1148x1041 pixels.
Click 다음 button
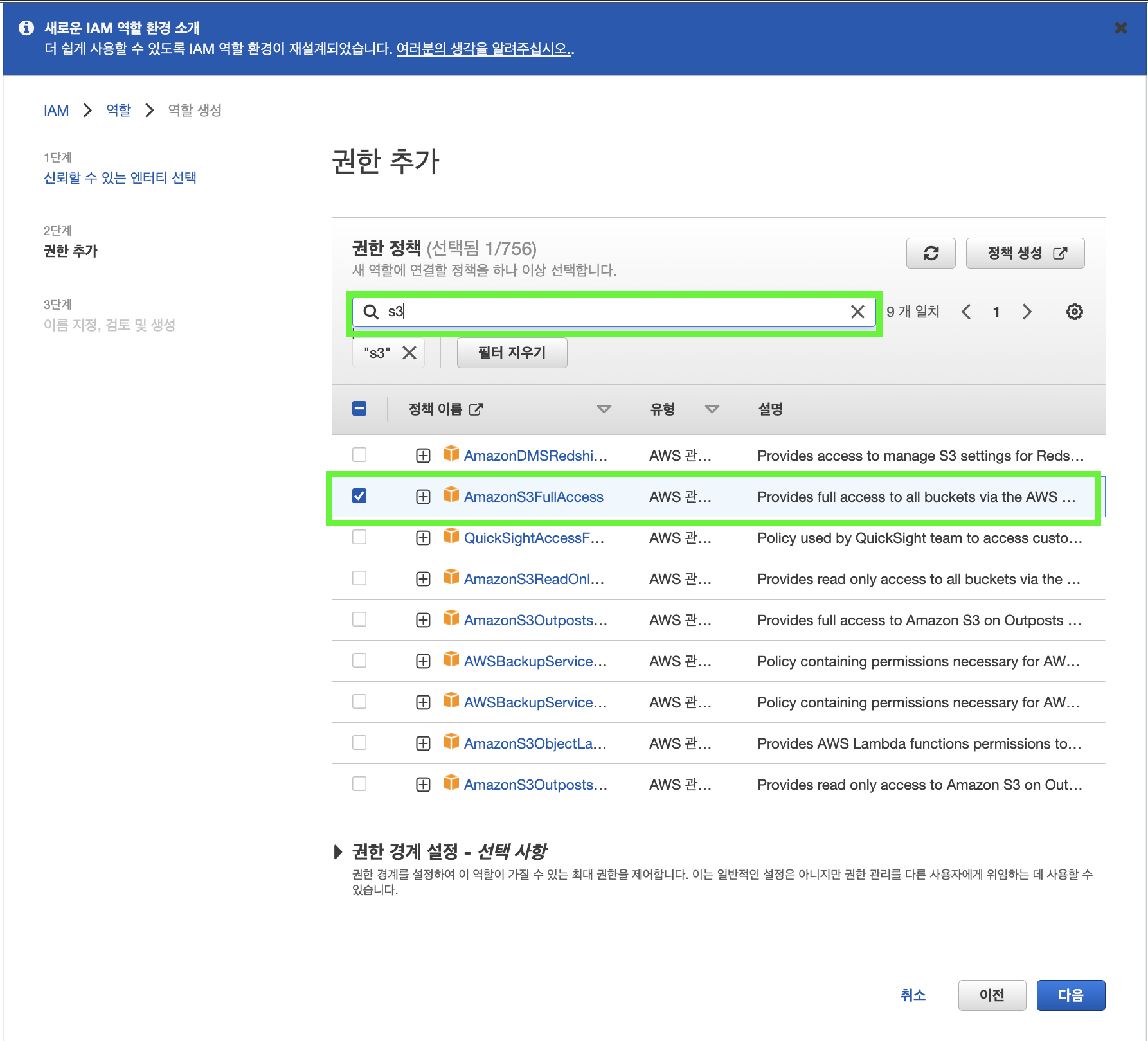1071,995
